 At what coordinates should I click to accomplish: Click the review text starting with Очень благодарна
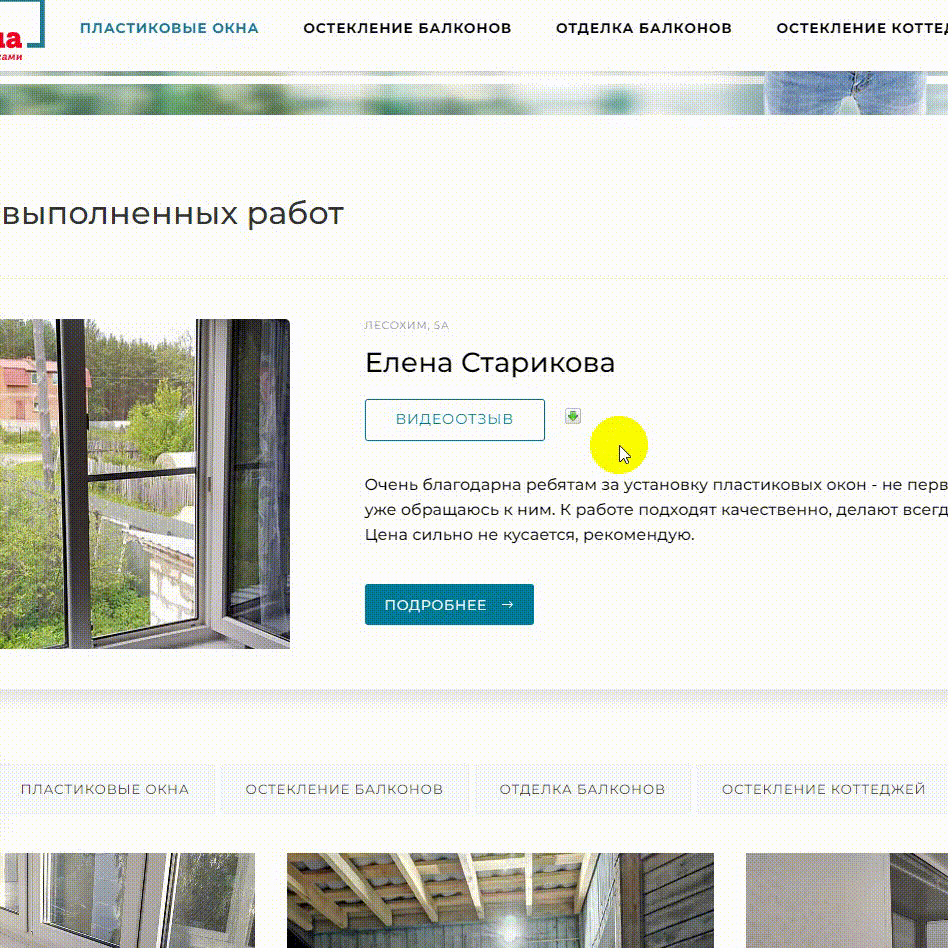tap(656, 510)
